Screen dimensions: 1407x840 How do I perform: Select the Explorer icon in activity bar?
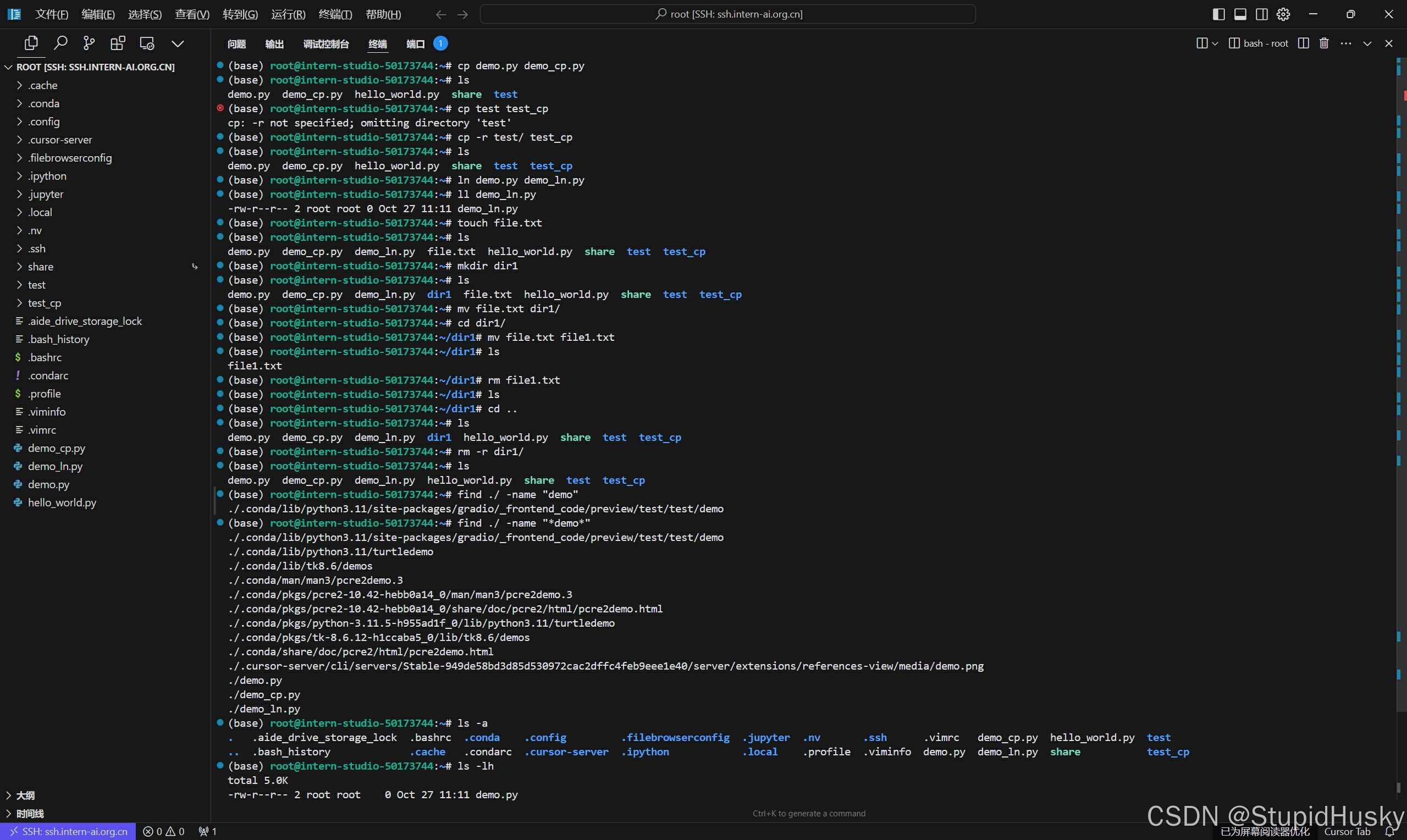31,42
